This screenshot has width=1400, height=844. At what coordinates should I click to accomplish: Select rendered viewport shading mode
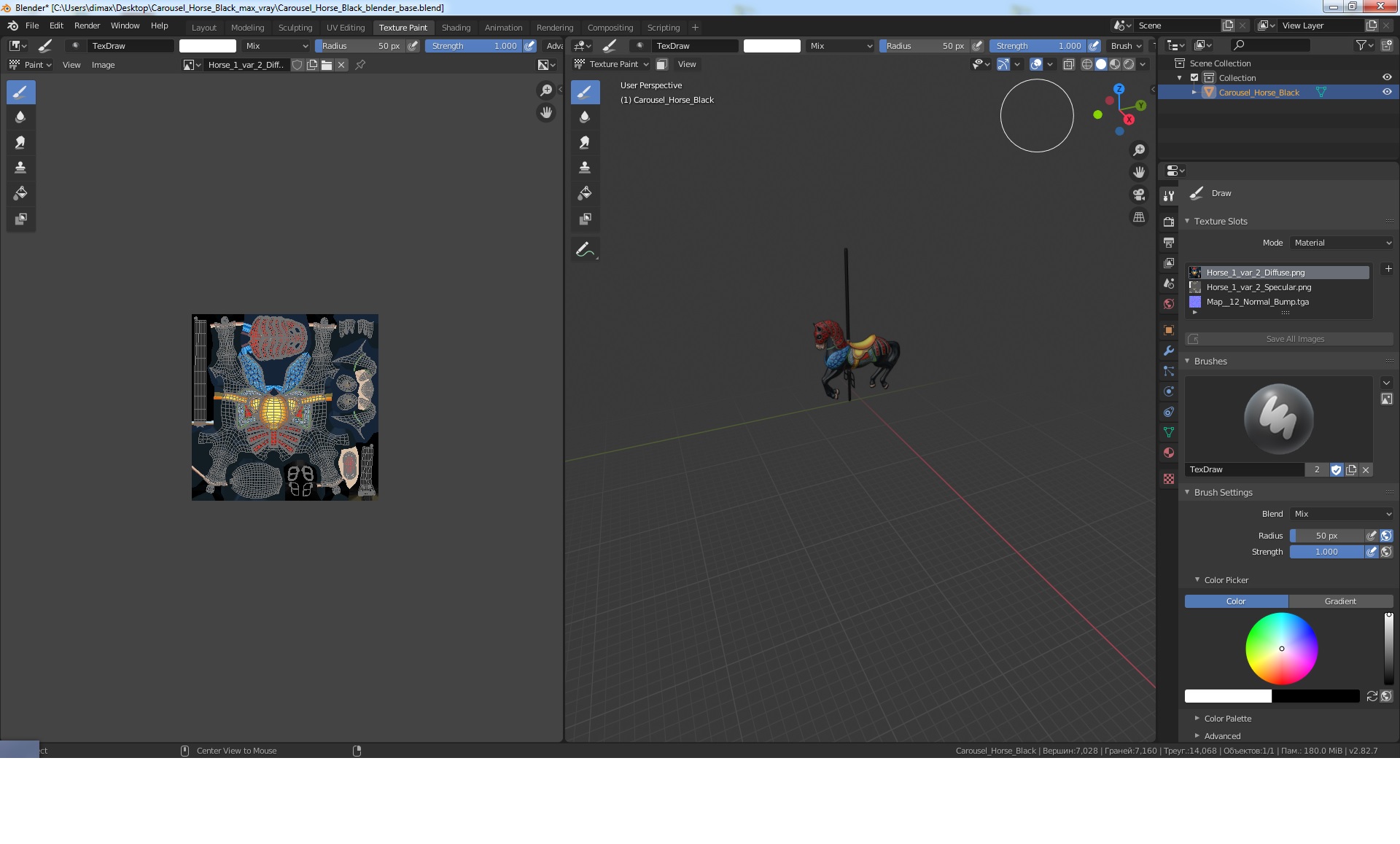pos(1129,64)
